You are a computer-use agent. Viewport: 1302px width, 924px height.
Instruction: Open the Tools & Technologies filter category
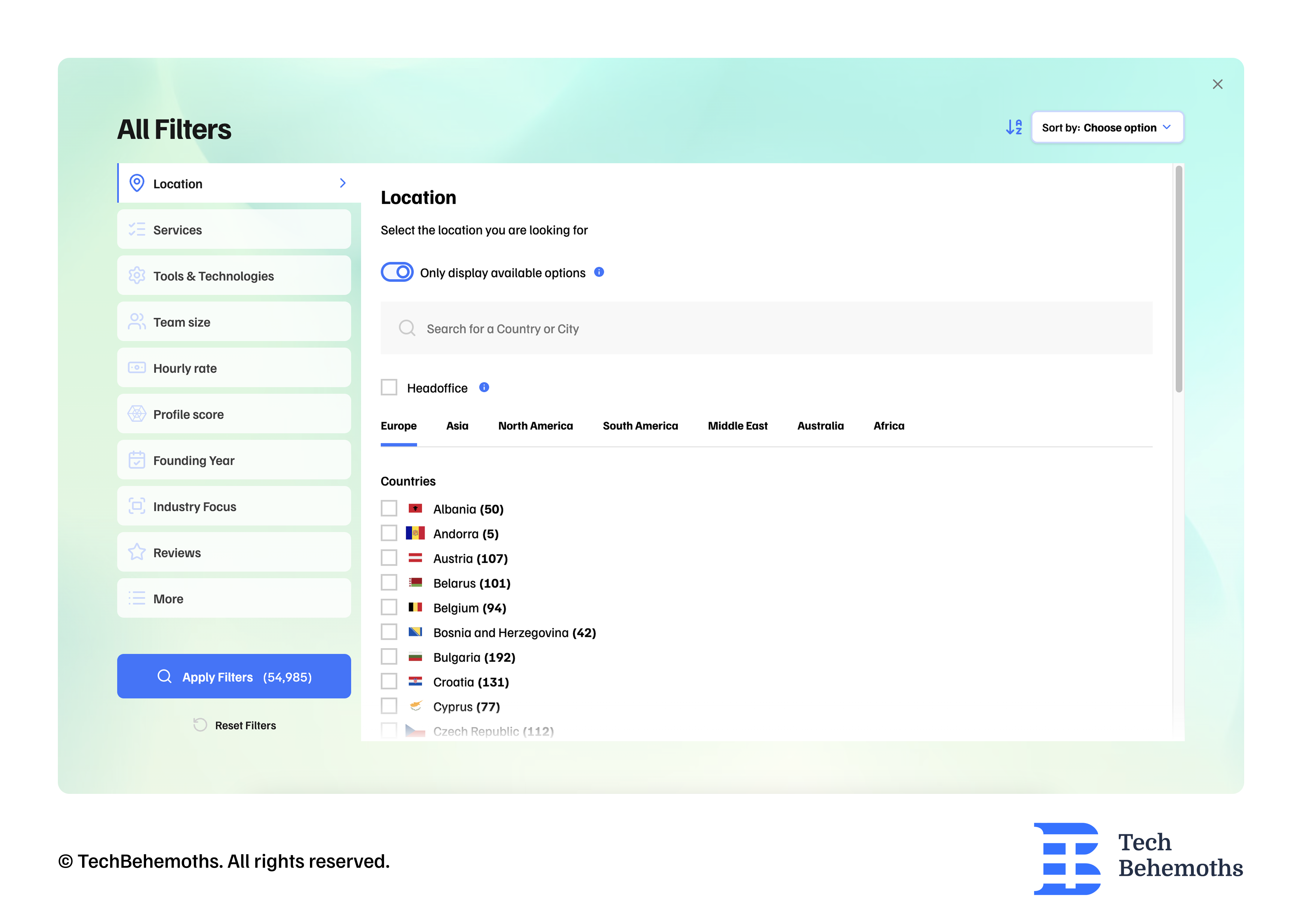(x=234, y=275)
